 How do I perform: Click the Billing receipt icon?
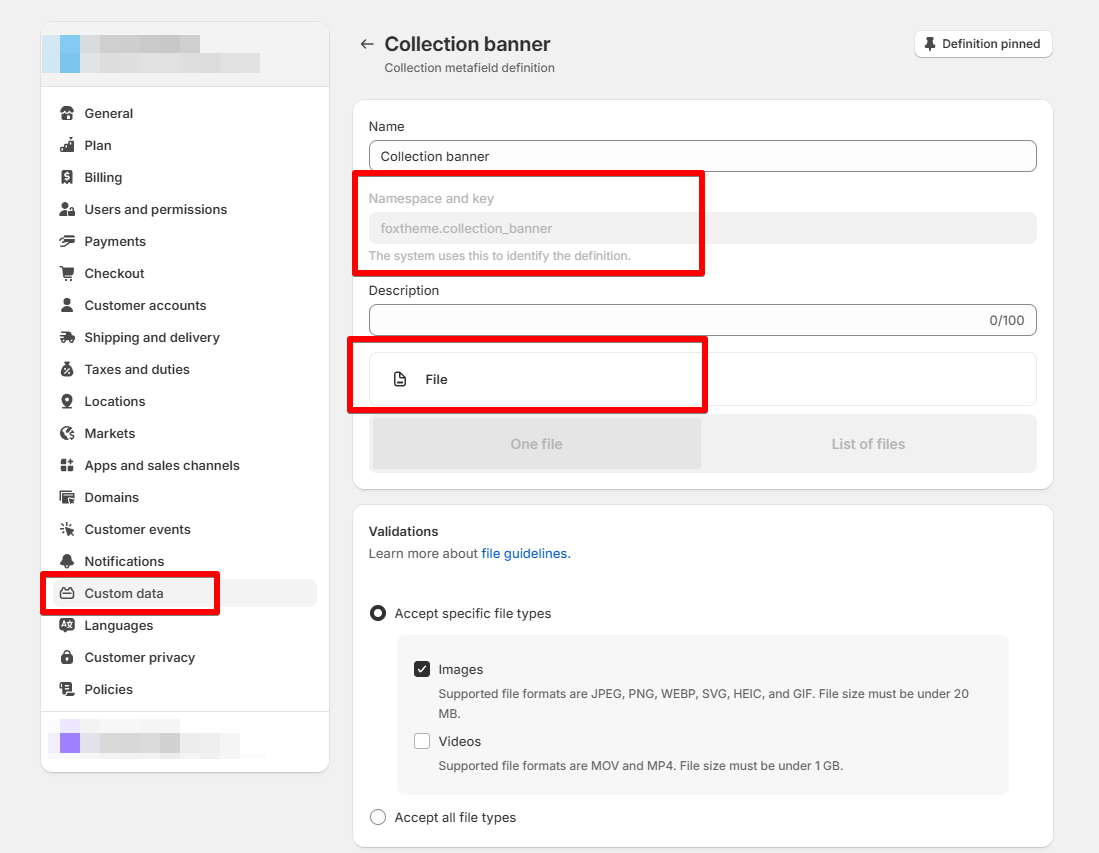pyautogui.click(x=67, y=177)
